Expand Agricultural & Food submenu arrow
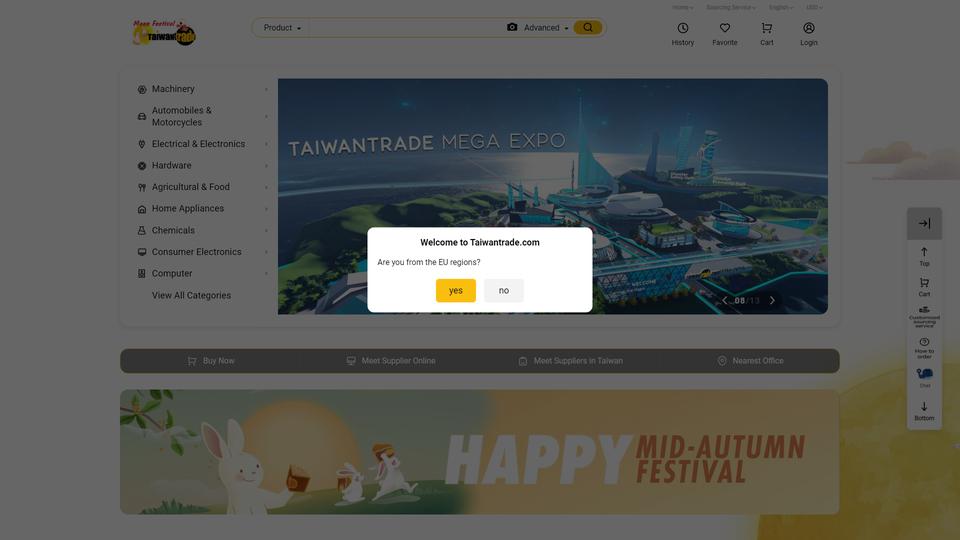960x540 pixels. pyautogui.click(x=266, y=187)
